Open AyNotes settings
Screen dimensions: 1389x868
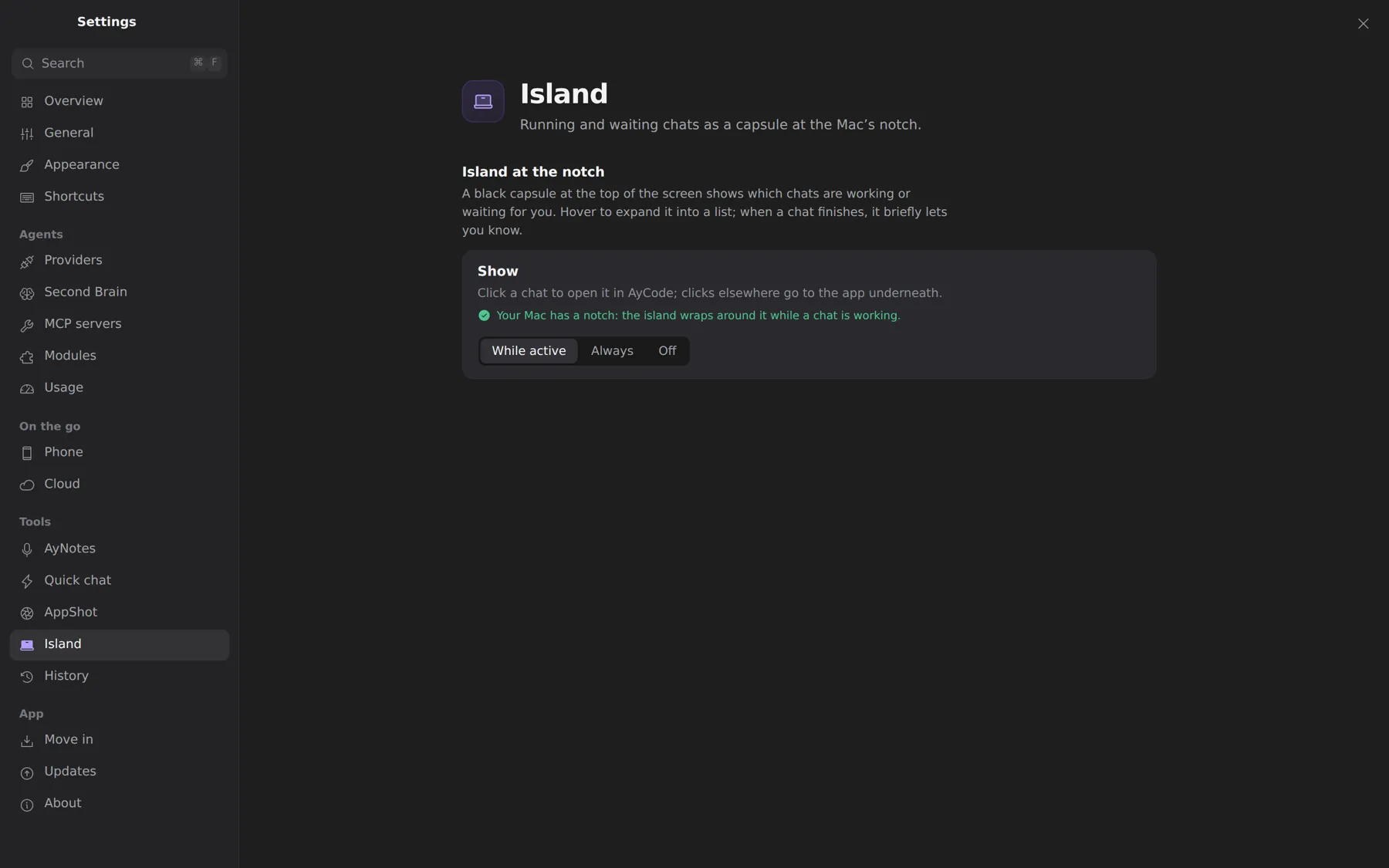pyautogui.click(x=120, y=549)
